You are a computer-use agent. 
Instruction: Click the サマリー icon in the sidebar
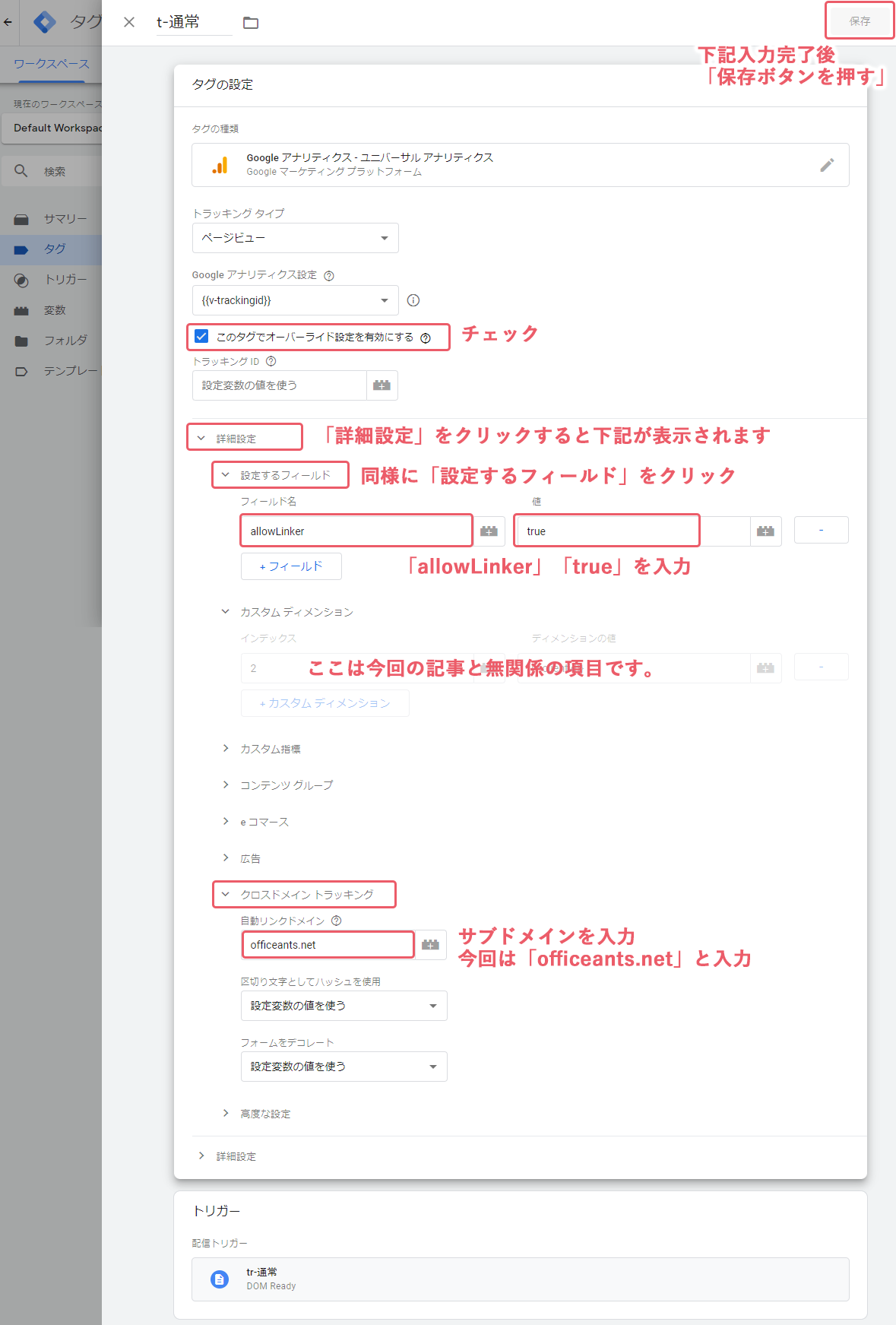(21, 220)
